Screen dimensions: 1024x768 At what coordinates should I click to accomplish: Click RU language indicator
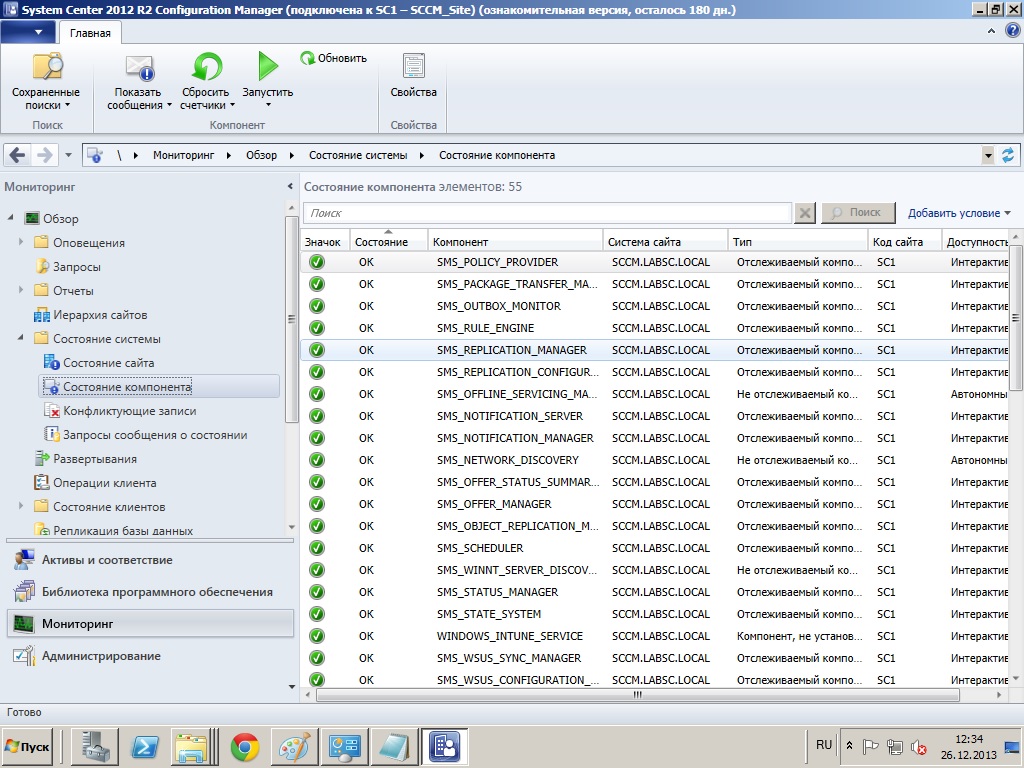pyautogui.click(x=824, y=745)
